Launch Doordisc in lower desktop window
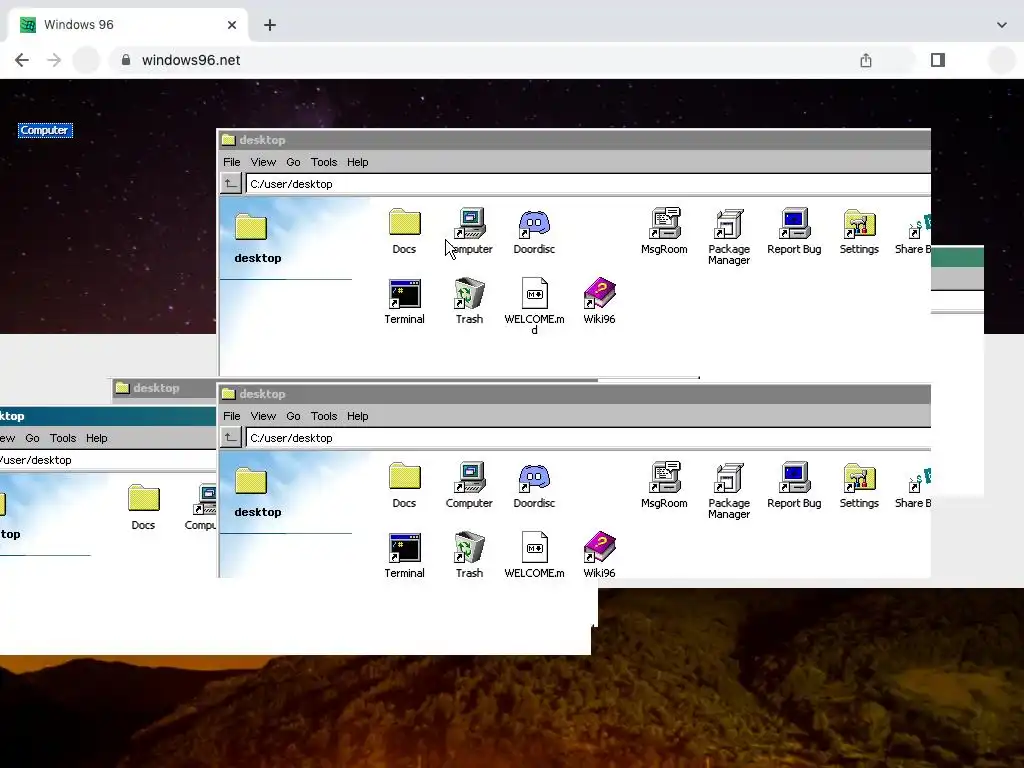The height and width of the screenshot is (768, 1024). [x=534, y=485]
